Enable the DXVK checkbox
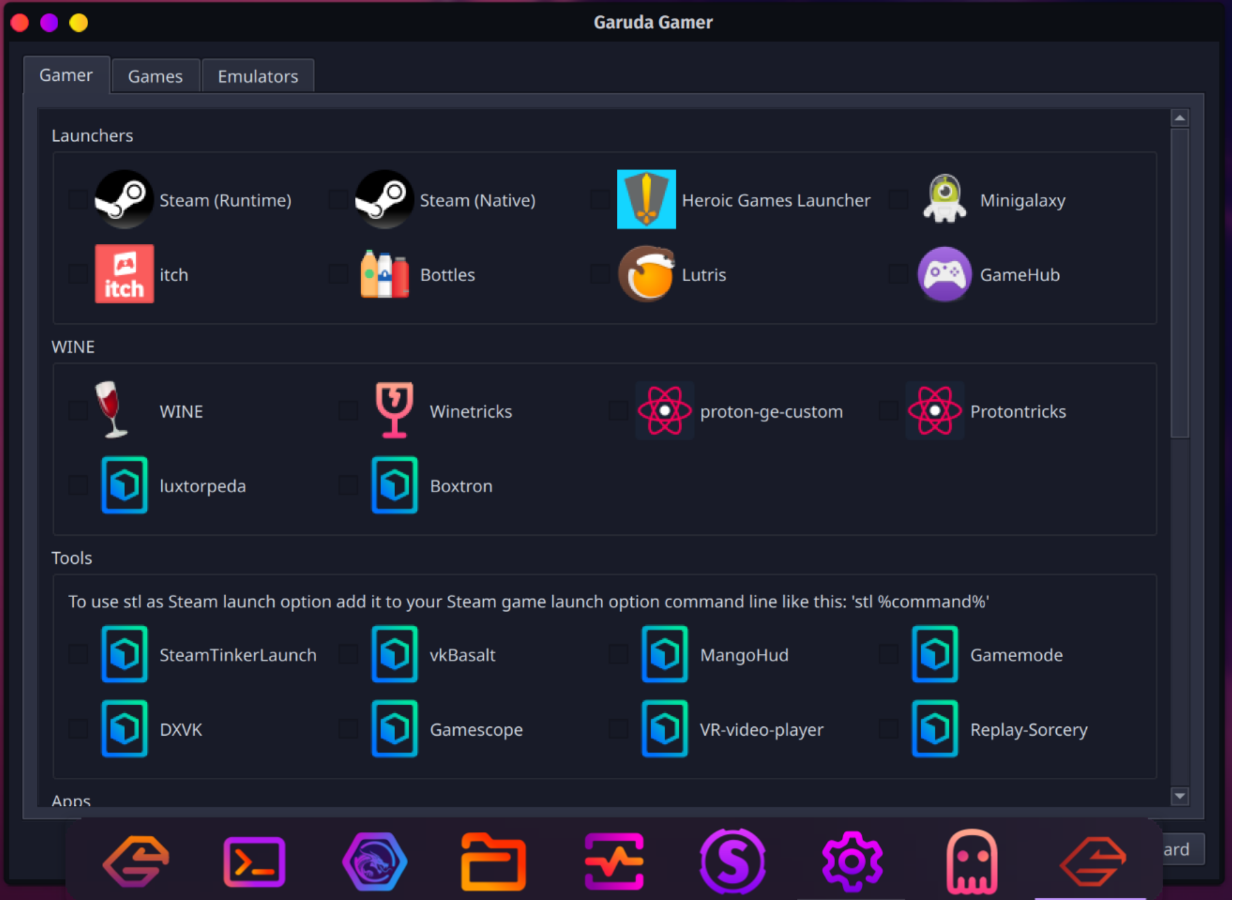Screen dimensions: 1233x900 click(77, 728)
